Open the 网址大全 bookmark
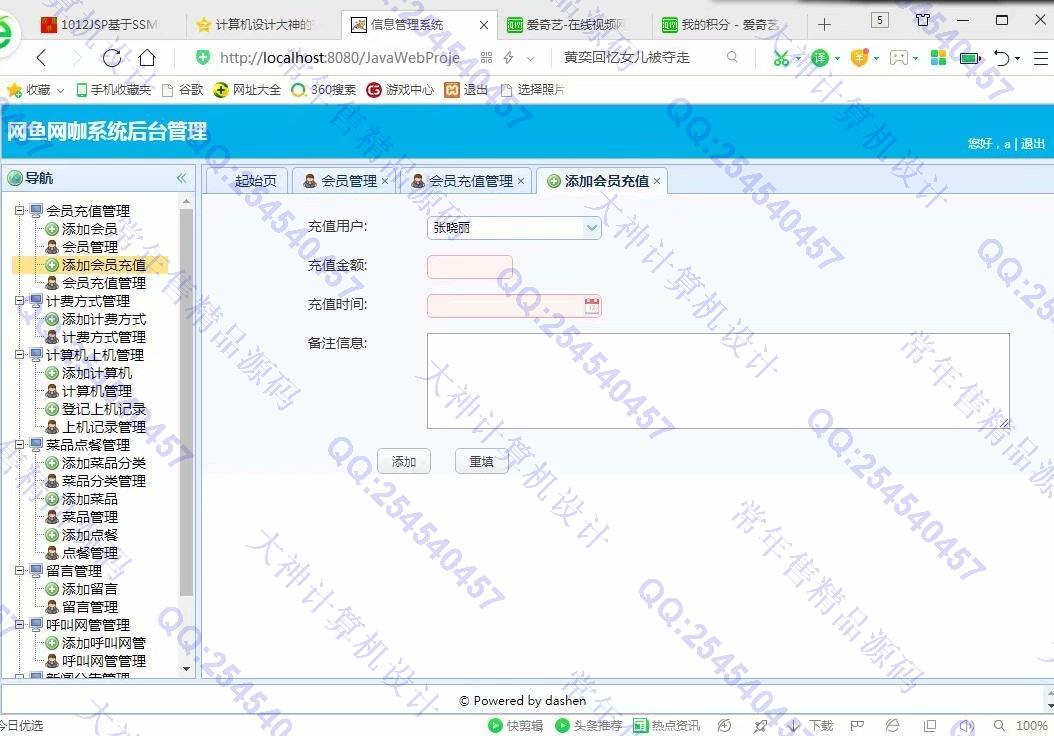 pyautogui.click(x=247, y=89)
